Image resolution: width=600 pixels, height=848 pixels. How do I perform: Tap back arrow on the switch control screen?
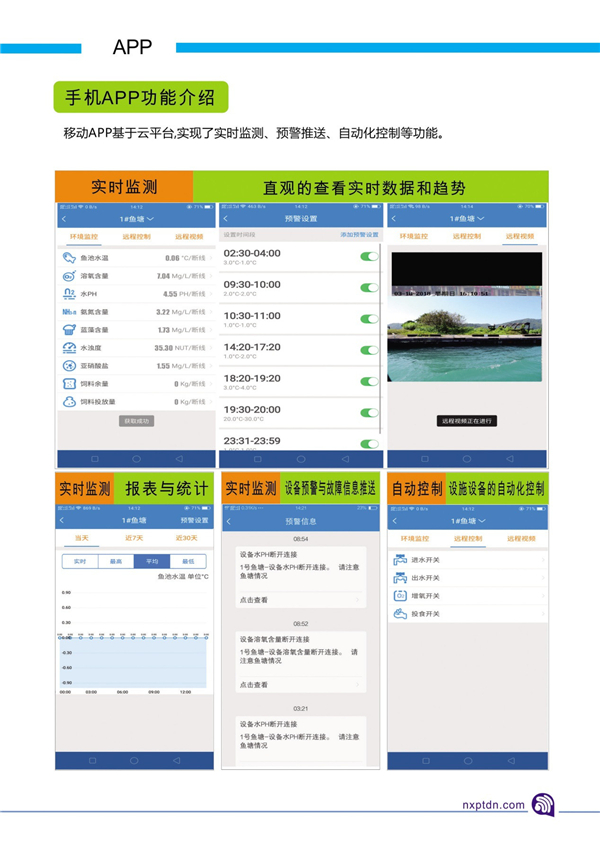(x=394, y=521)
